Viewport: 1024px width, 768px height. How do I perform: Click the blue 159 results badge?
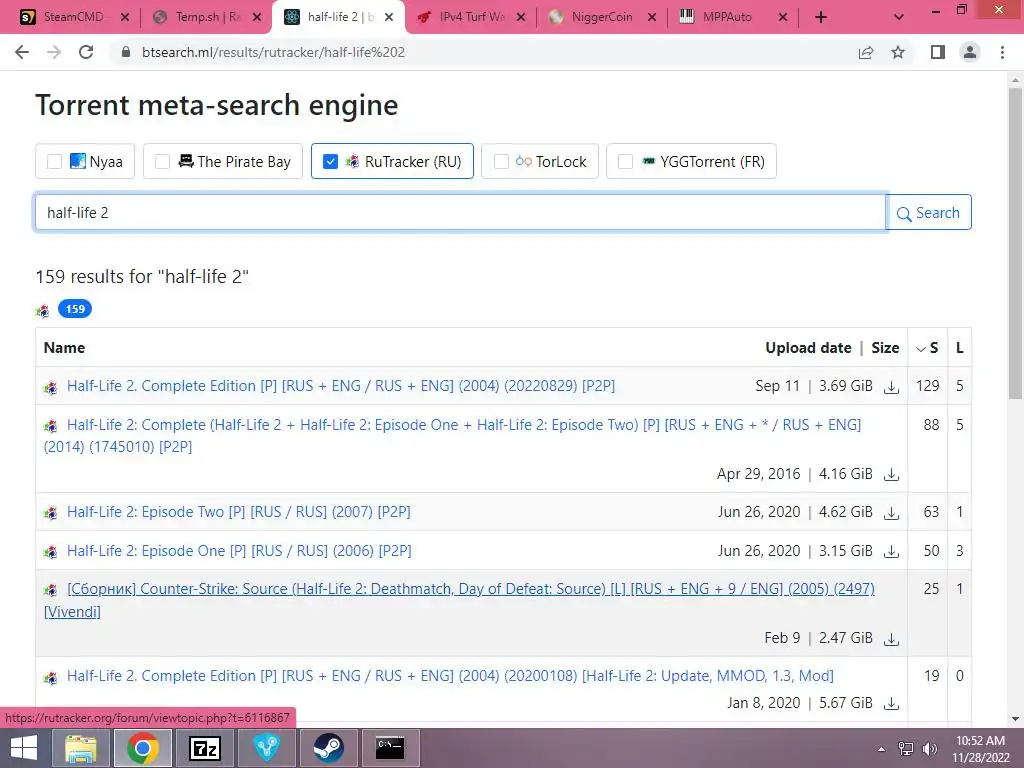tap(75, 309)
